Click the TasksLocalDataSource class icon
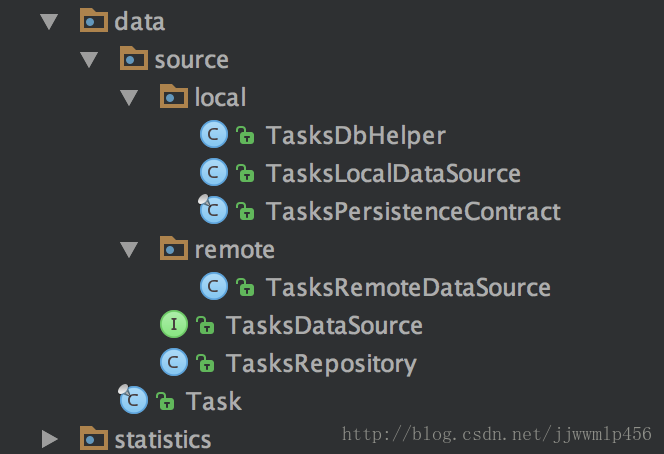The image size is (664, 454). (x=214, y=173)
